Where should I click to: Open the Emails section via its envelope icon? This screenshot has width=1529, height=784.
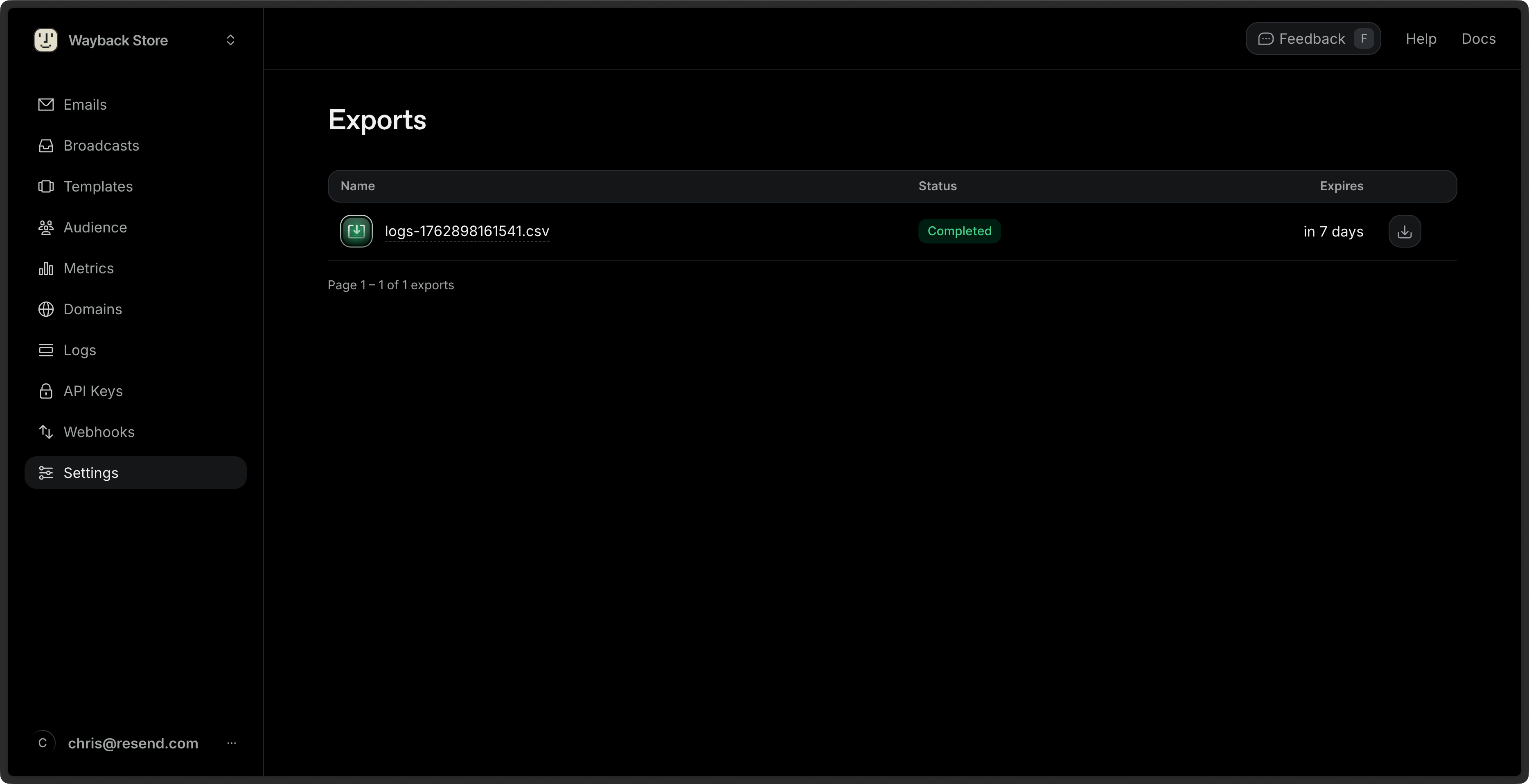click(x=46, y=104)
